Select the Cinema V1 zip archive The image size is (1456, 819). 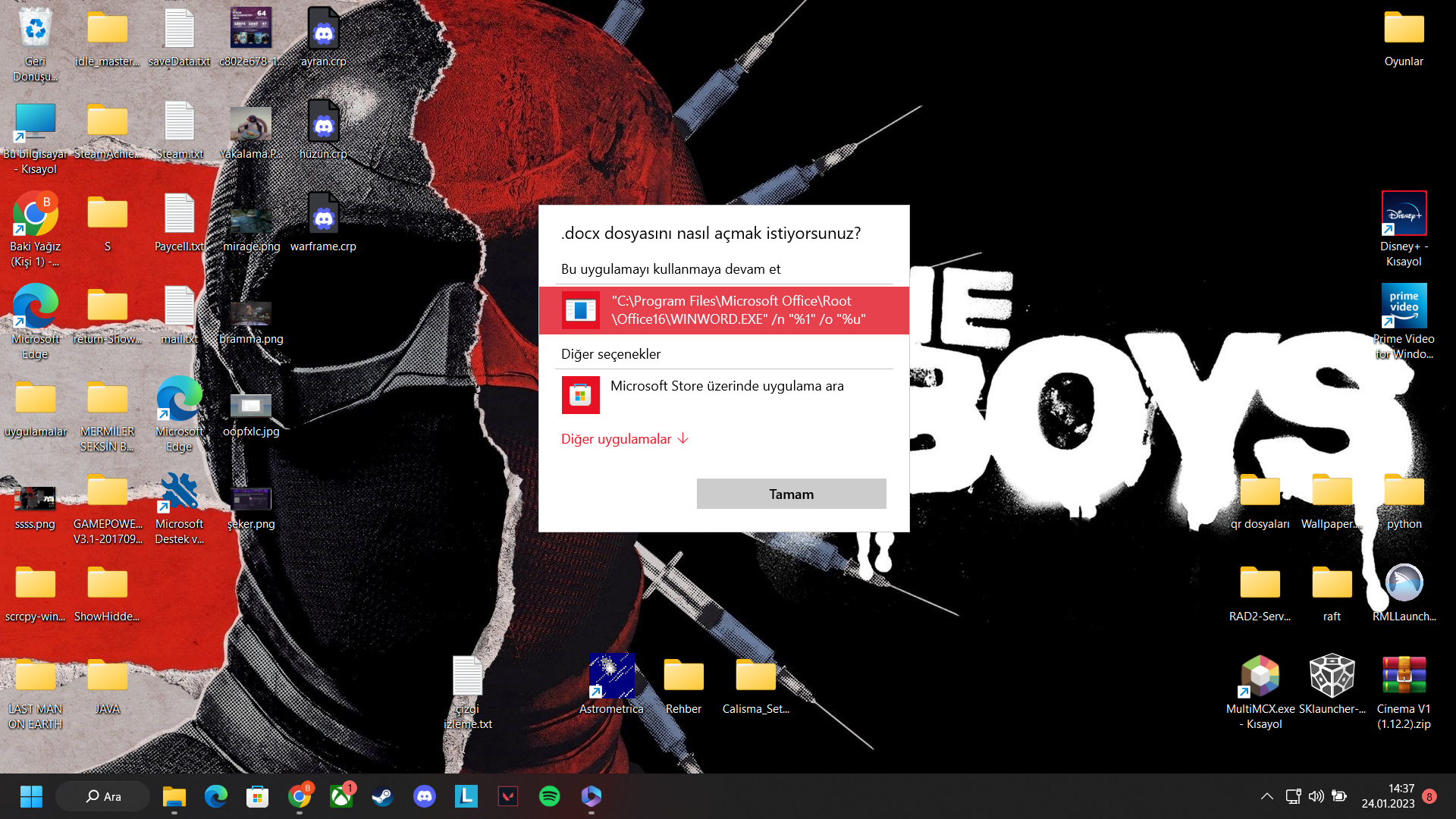tap(1404, 676)
